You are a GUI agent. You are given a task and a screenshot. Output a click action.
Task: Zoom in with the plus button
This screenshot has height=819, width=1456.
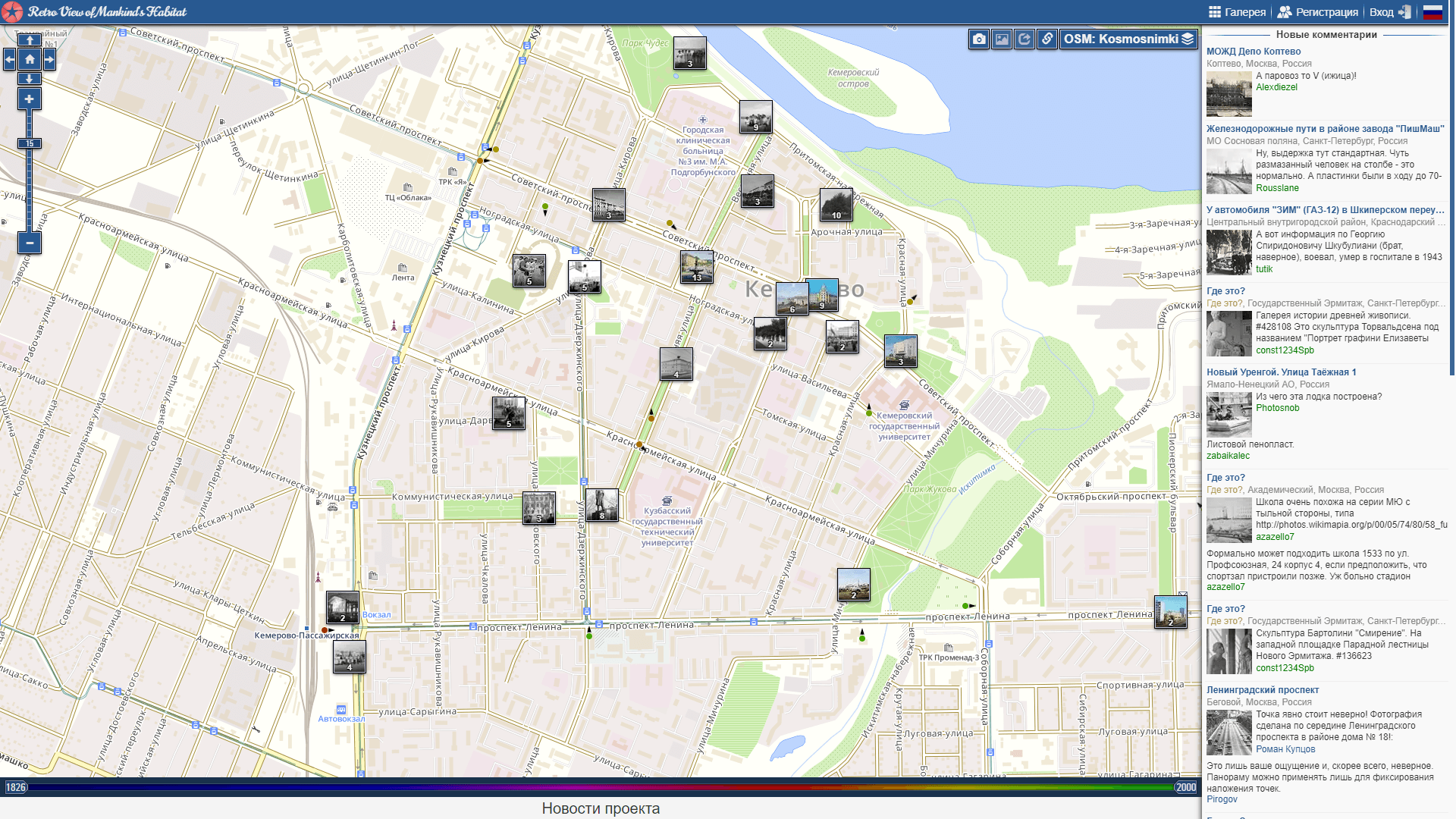29,99
